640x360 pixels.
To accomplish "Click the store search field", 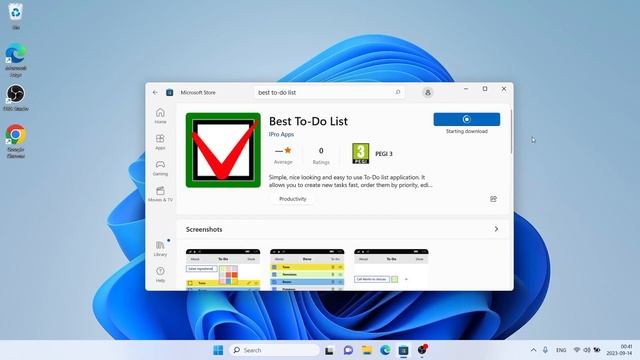I will tap(329, 93).
